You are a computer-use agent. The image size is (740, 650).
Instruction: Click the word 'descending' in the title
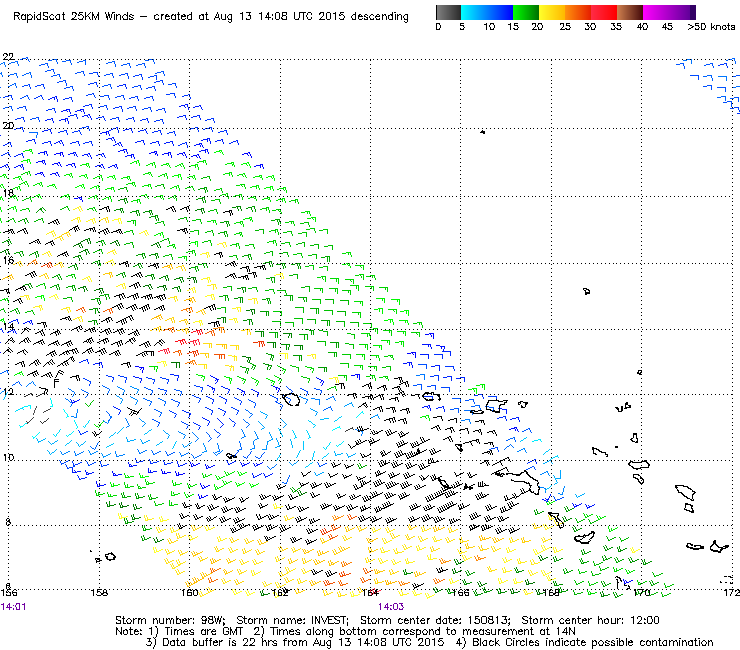[x=379, y=17]
